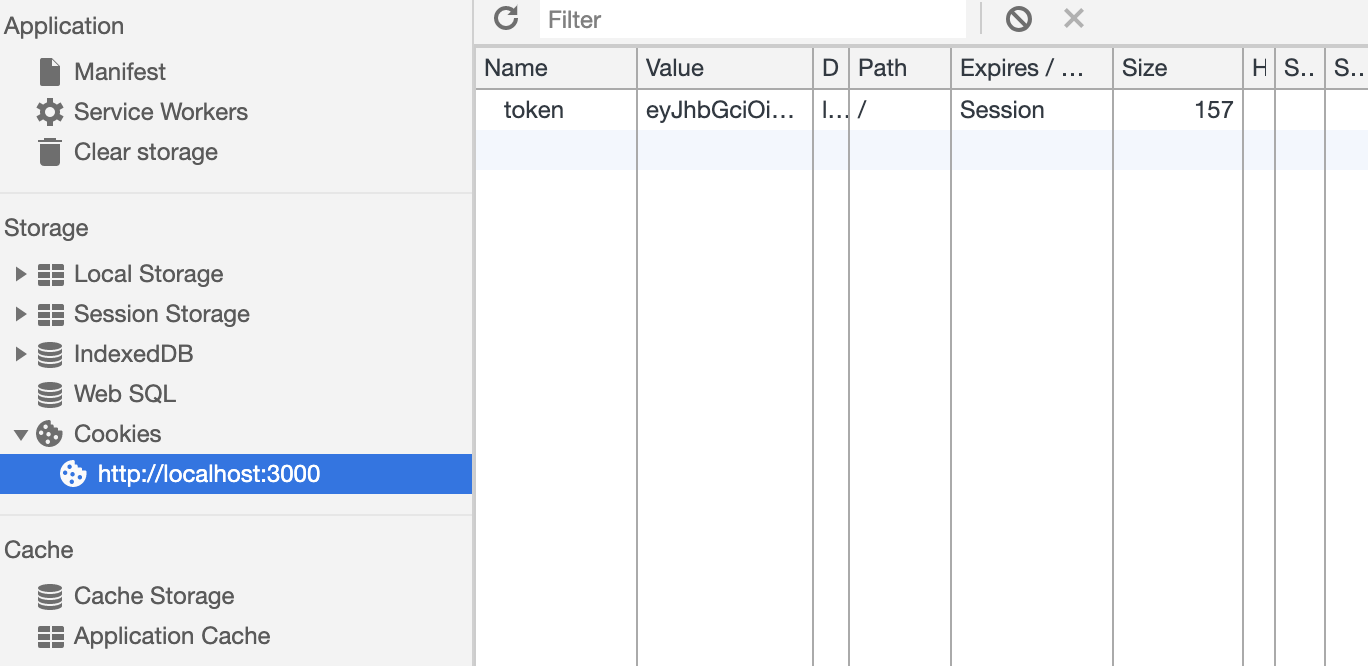The width and height of the screenshot is (1368, 666).
Task: Expand the Local Storage tree arrow
Action: pyautogui.click(x=21, y=274)
